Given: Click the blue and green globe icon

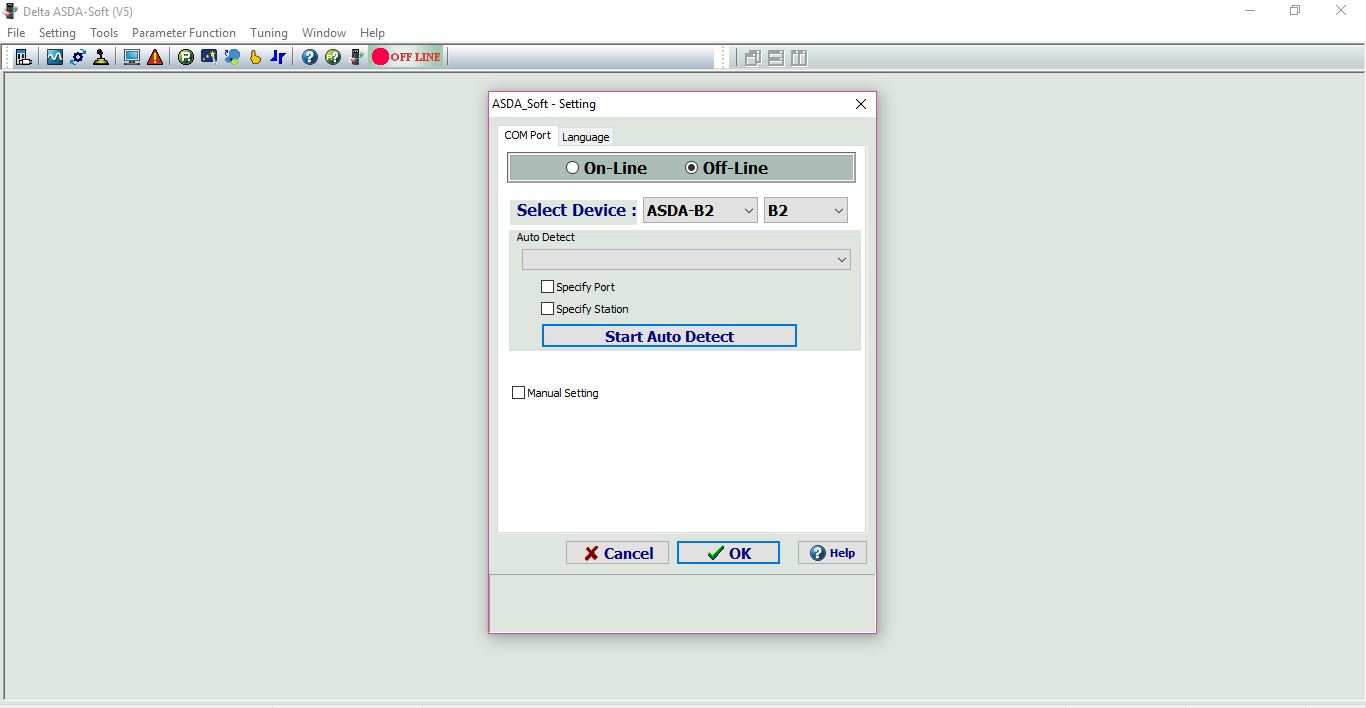Looking at the screenshot, I should pos(232,57).
